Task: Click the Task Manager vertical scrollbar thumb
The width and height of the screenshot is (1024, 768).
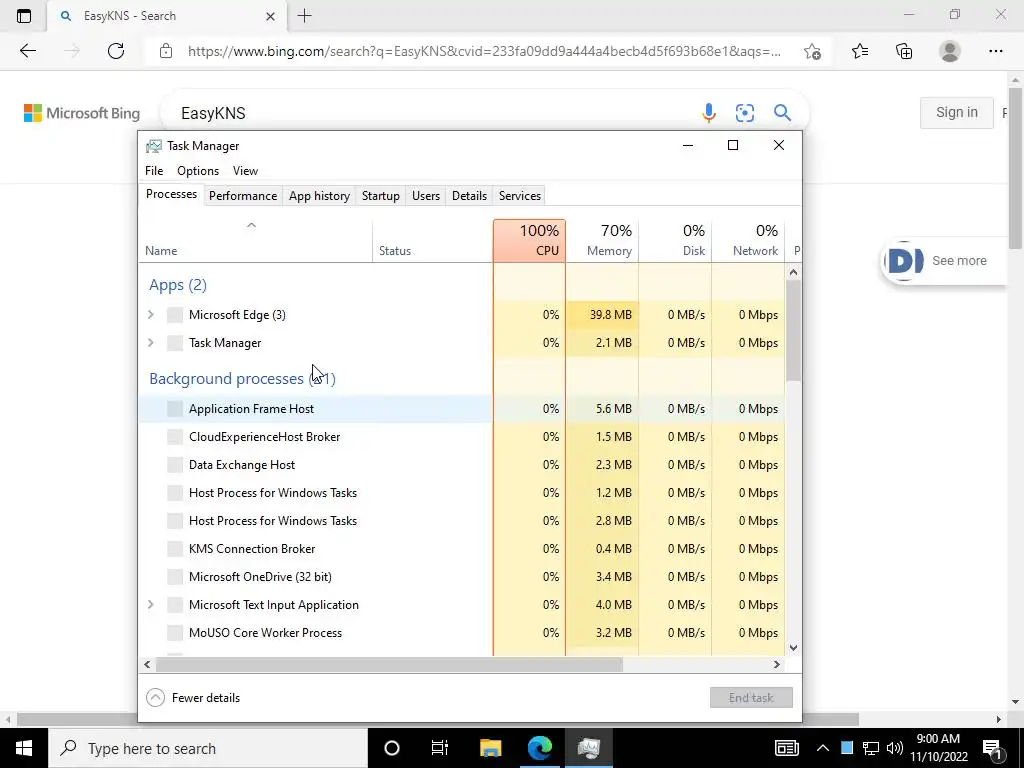Action: tap(793, 331)
